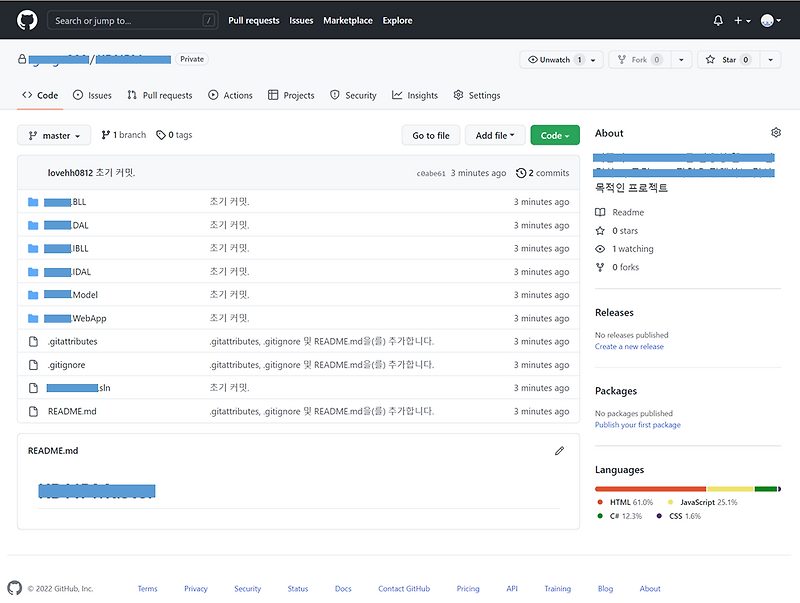
Task: Open the green Code dropdown
Action: [x=554, y=133]
